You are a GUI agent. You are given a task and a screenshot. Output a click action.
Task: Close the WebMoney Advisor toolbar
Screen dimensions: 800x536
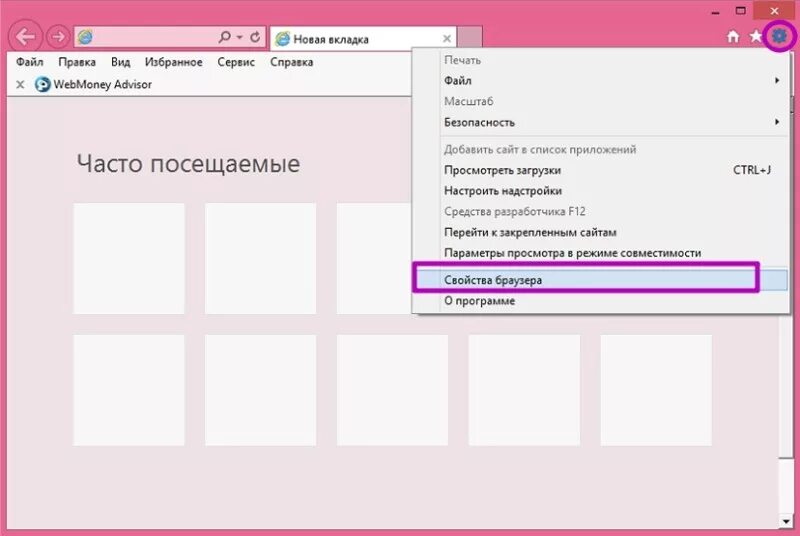(x=20, y=84)
